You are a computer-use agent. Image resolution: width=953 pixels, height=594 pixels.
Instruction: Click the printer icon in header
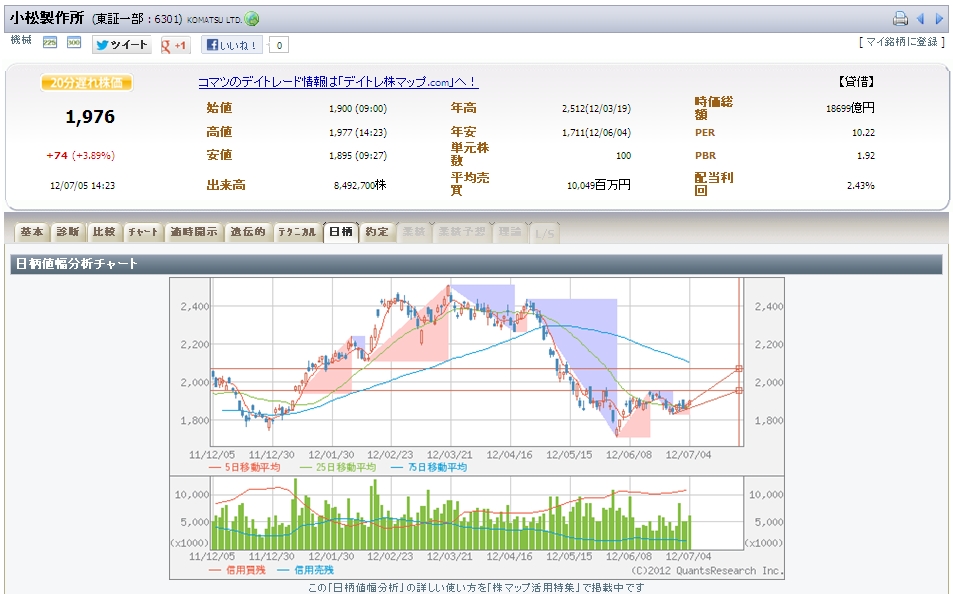tap(900, 19)
